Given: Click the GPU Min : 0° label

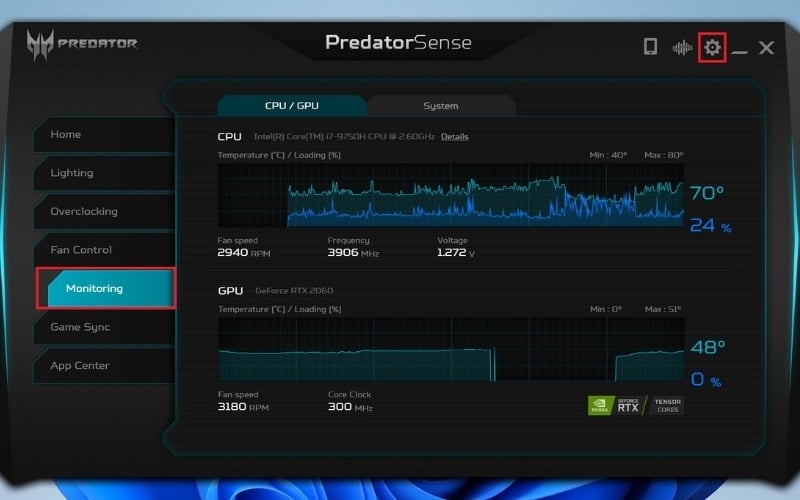Looking at the screenshot, I should (606, 309).
